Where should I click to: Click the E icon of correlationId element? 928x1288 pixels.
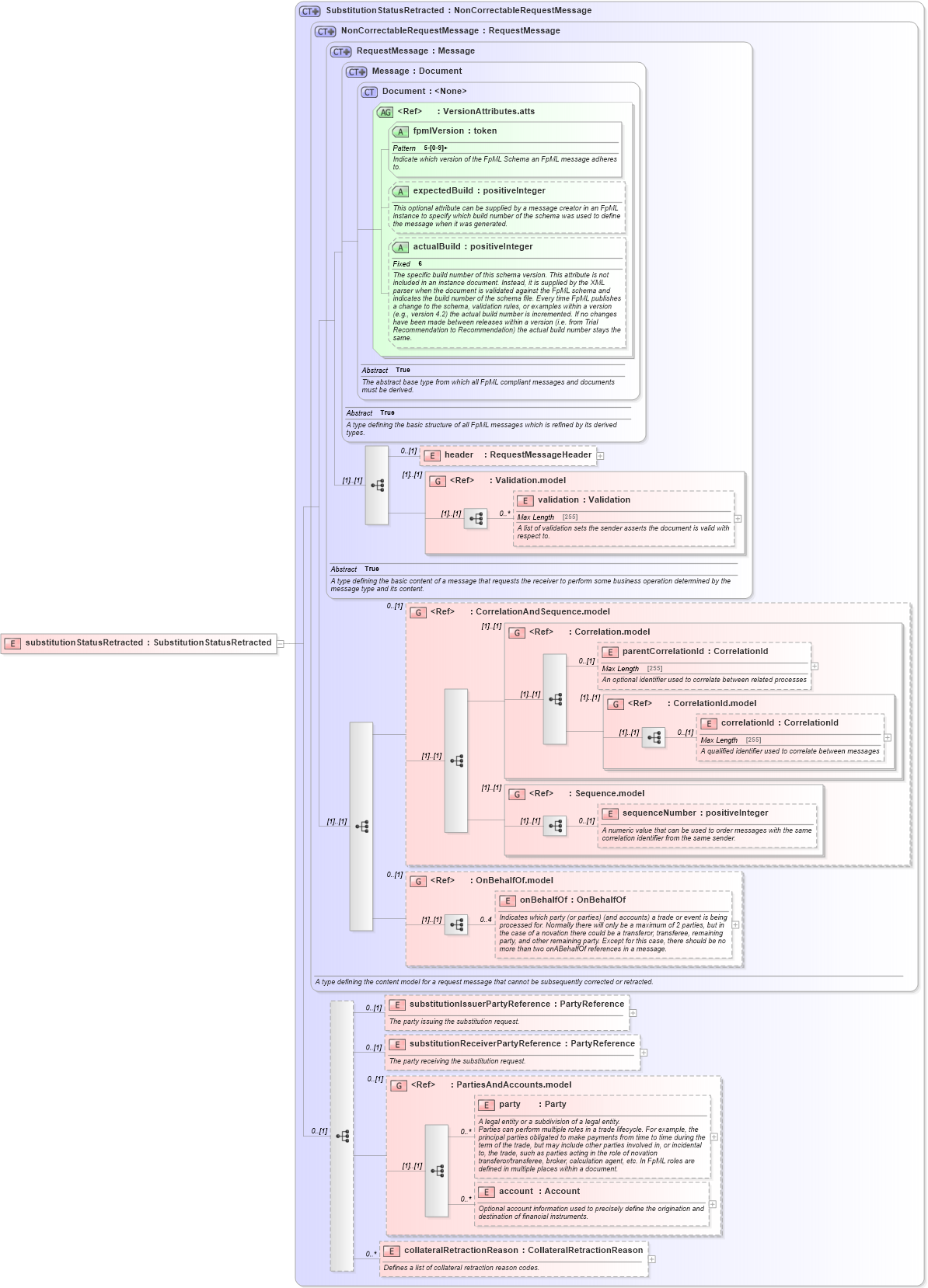(709, 724)
